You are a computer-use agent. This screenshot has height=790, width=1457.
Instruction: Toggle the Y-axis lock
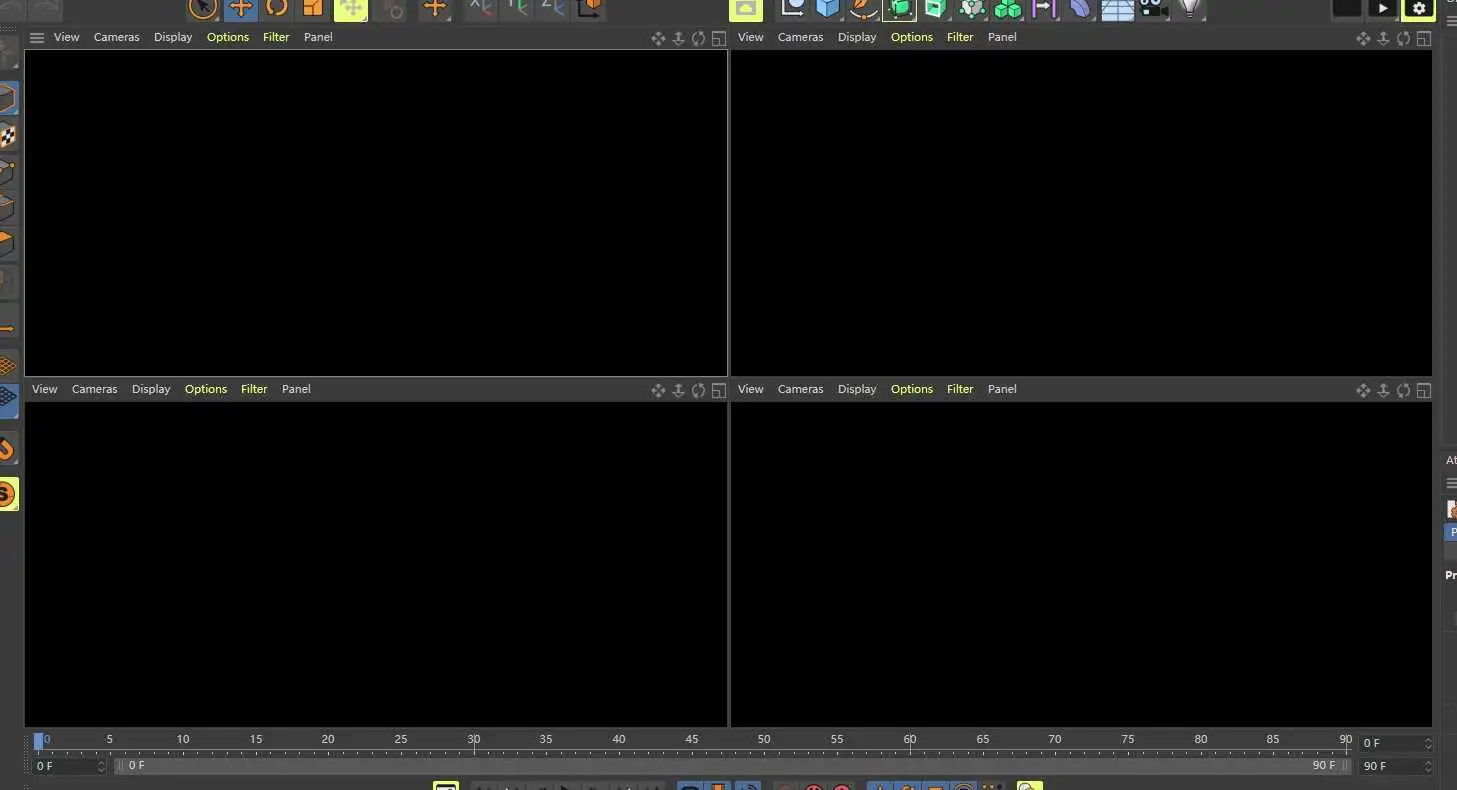coord(517,9)
